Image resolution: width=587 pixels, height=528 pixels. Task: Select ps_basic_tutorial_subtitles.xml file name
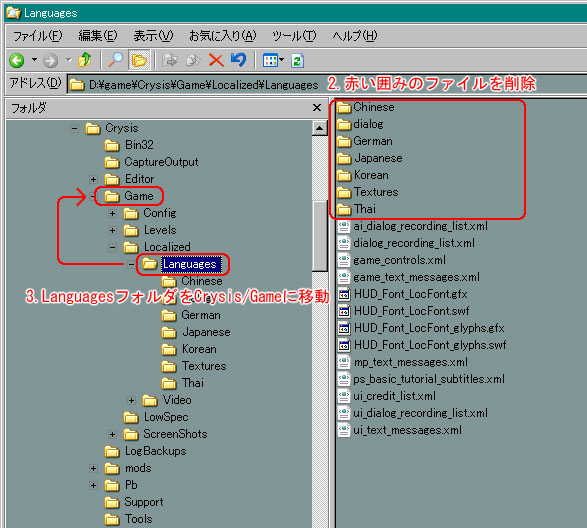pyautogui.click(x=429, y=379)
